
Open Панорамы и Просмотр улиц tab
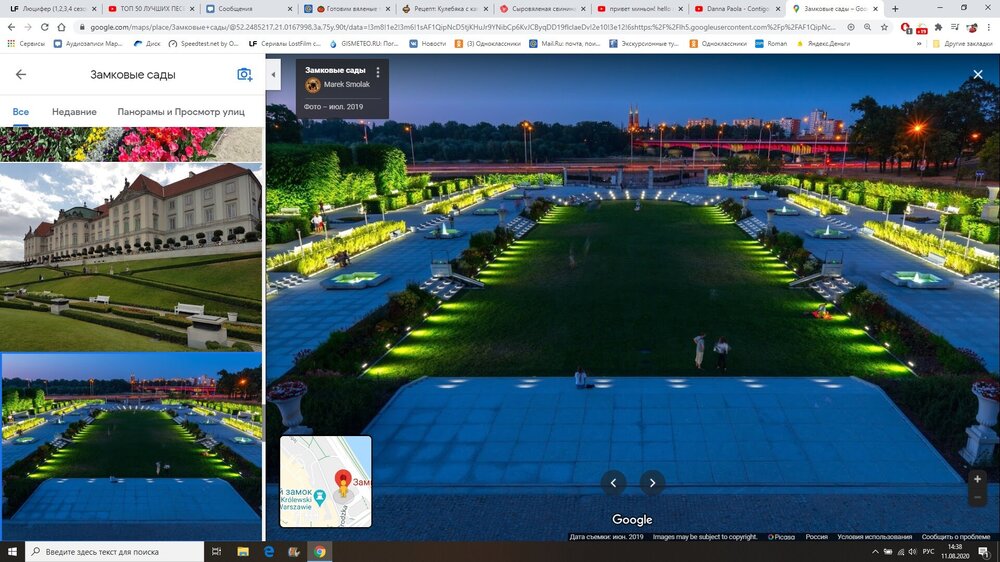coord(181,112)
